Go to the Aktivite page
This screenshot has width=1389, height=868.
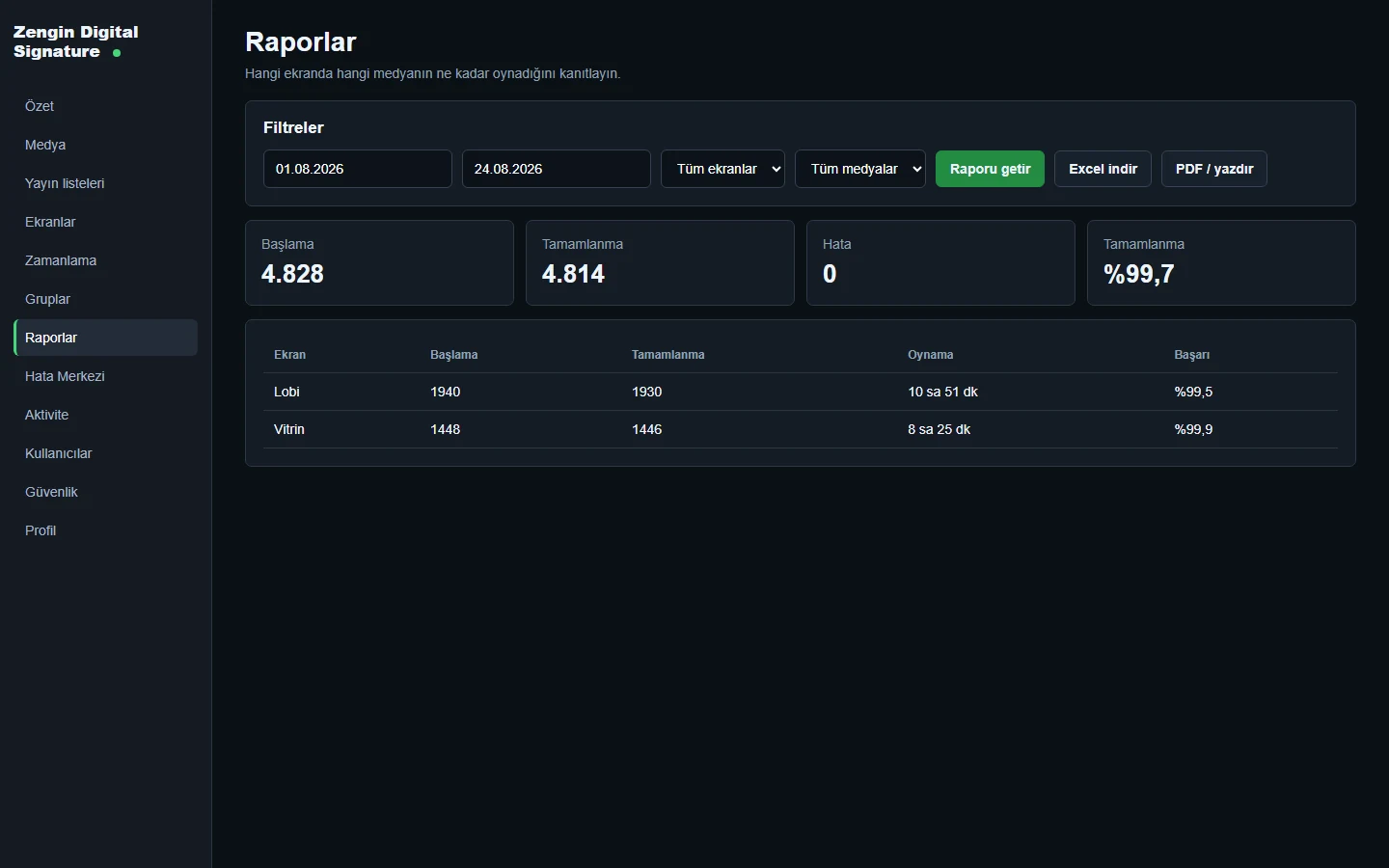105,415
